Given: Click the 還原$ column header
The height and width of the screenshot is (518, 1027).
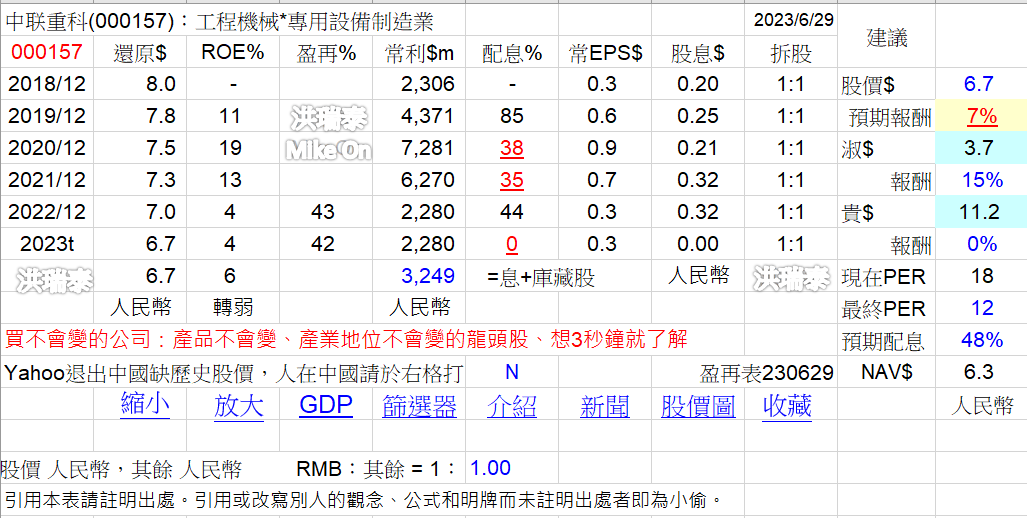Looking at the screenshot, I should [x=140, y=53].
